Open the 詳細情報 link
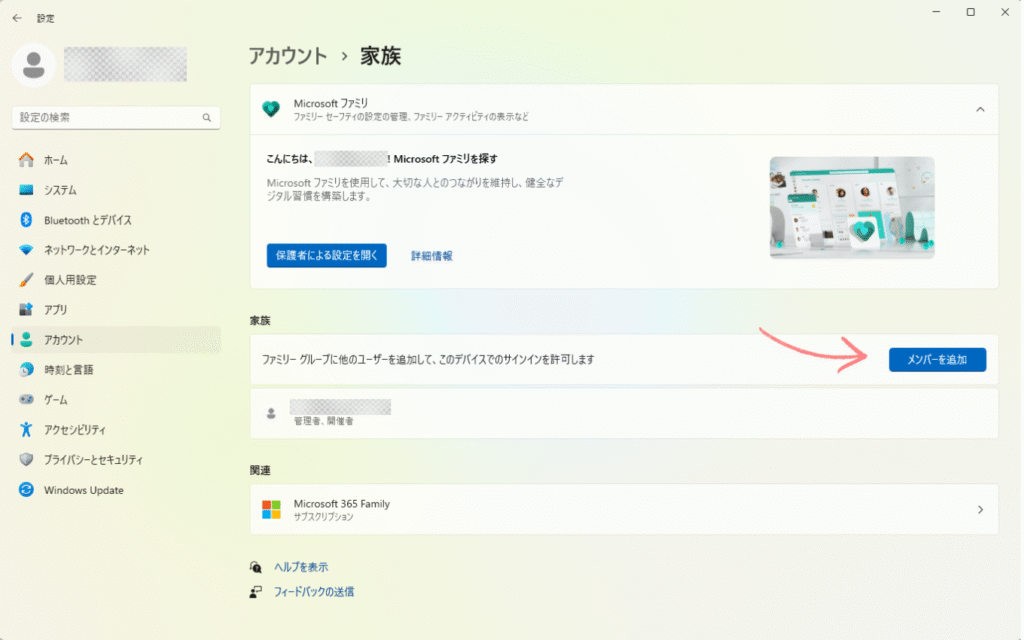Screen dimensions: 1024x640 pos(432,256)
